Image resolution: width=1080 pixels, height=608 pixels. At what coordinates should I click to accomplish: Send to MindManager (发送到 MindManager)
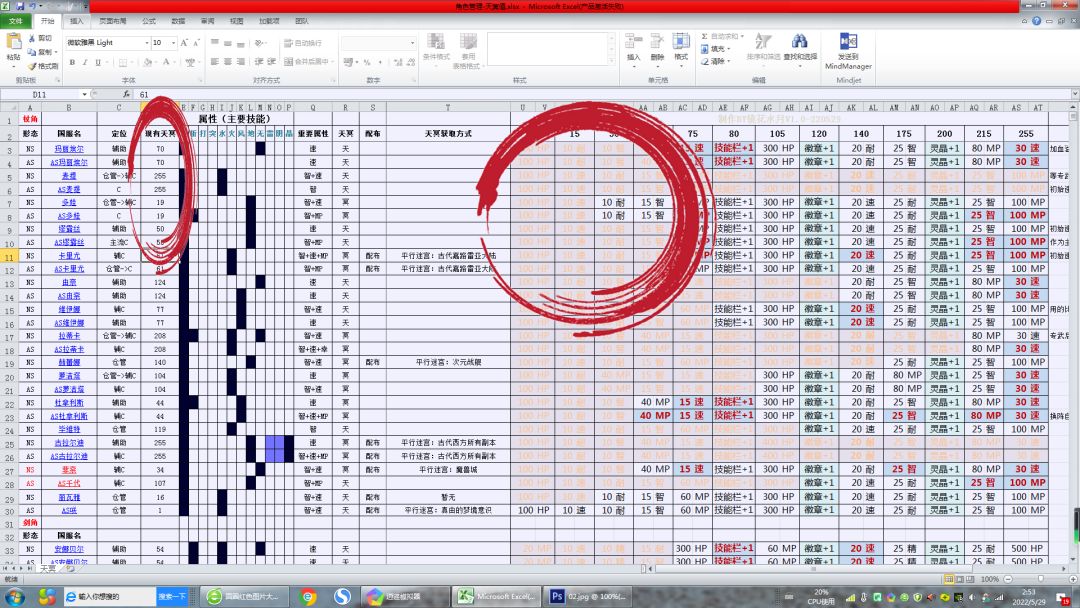849,51
